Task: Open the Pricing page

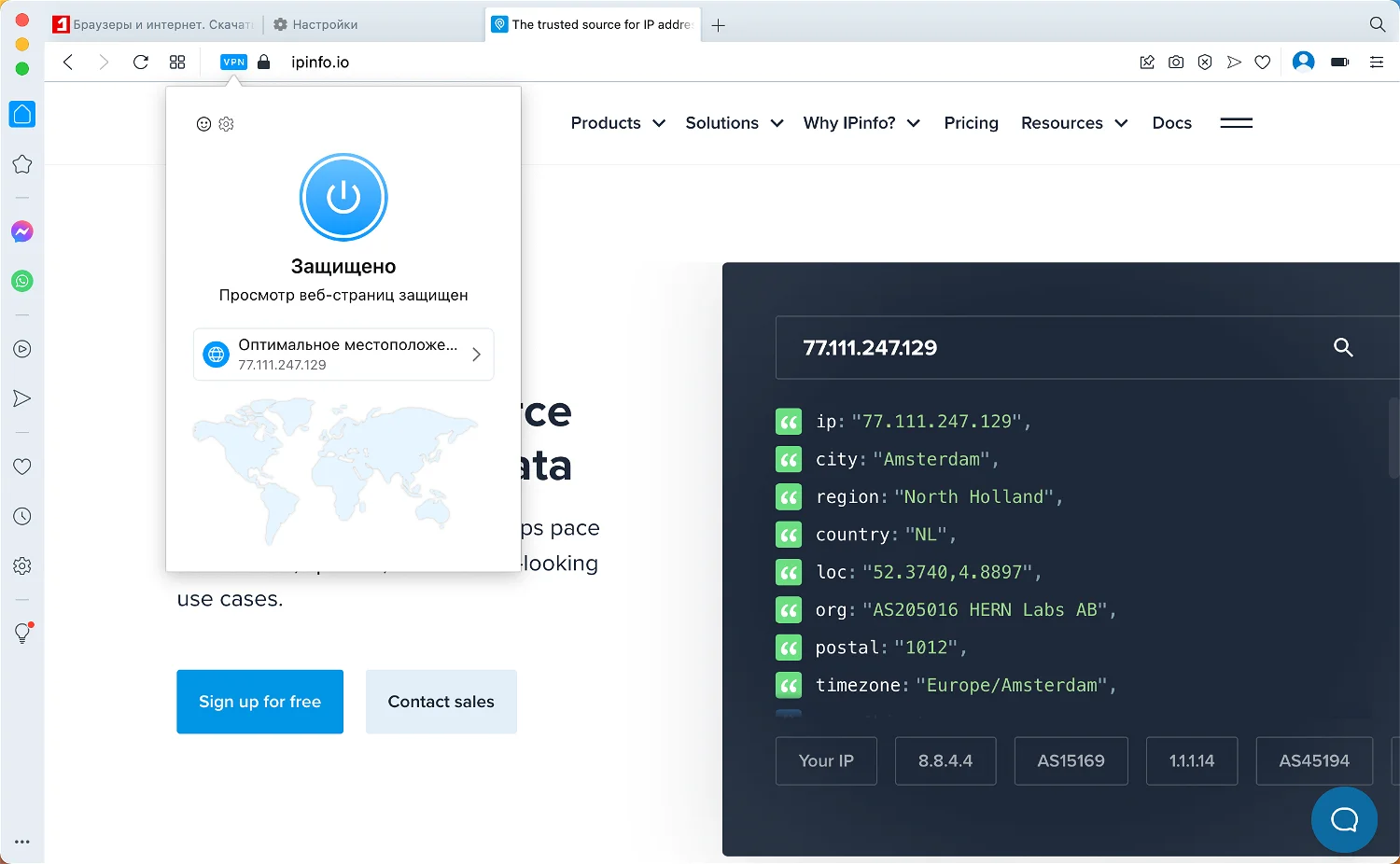Action: 971,123
